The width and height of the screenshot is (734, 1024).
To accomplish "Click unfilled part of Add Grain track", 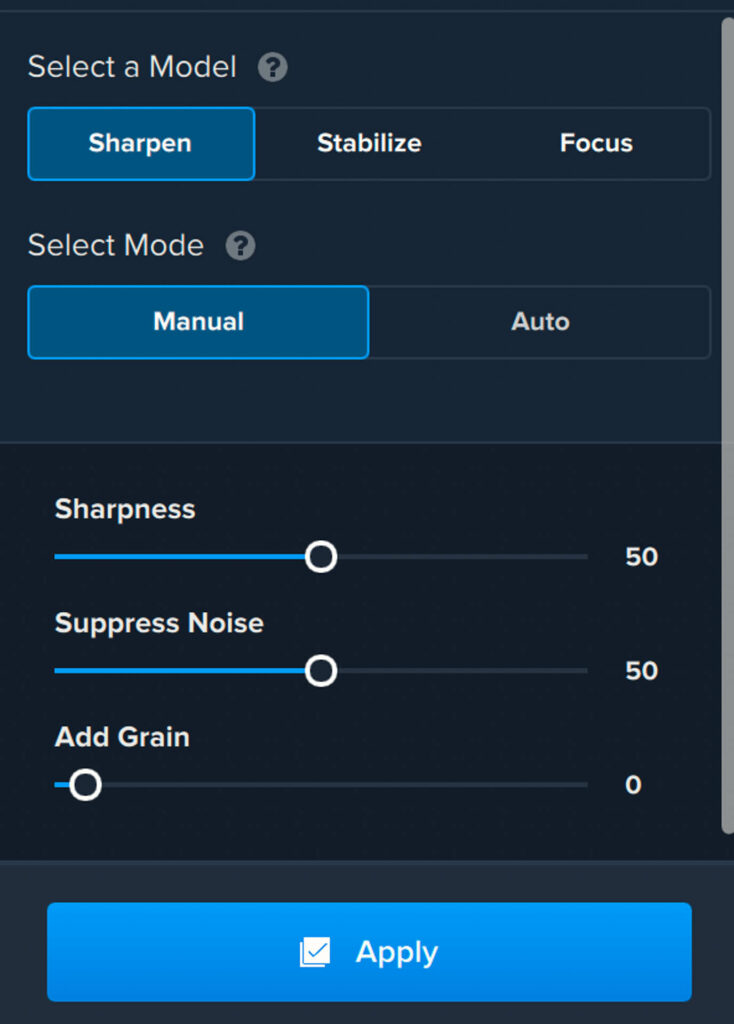I will tap(345, 784).
